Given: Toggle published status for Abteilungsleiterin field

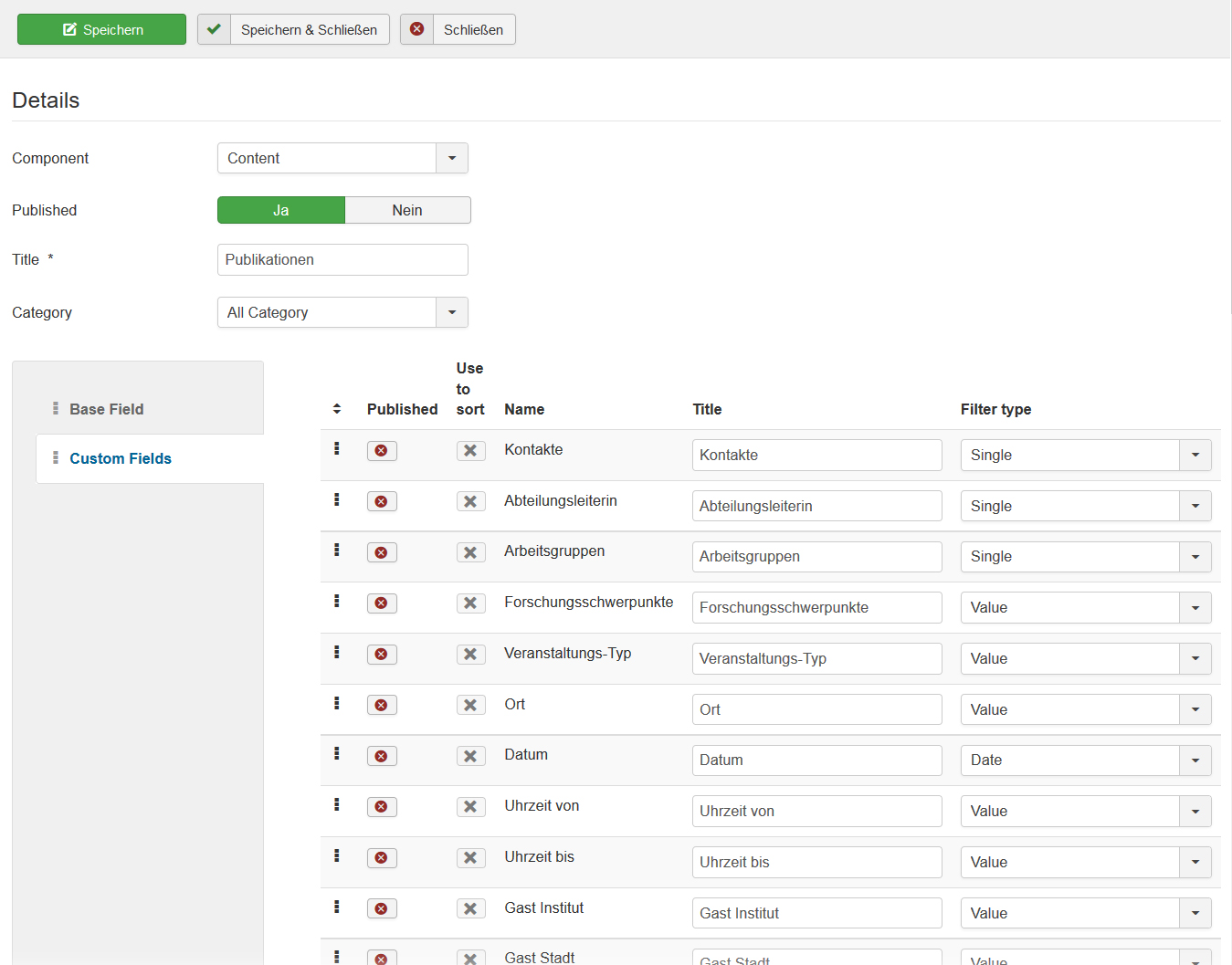Looking at the screenshot, I should (x=382, y=502).
